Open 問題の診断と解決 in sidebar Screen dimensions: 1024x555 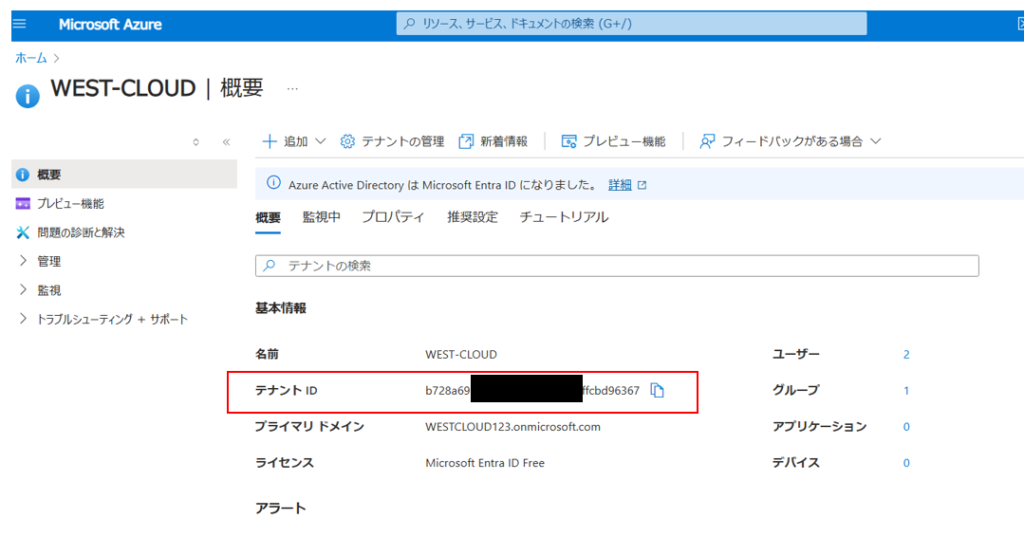pyautogui.click(x=80, y=232)
